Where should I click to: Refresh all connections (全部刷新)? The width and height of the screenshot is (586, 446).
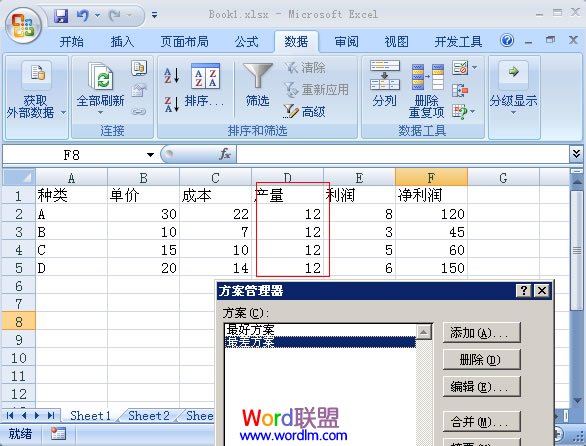(101, 90)
